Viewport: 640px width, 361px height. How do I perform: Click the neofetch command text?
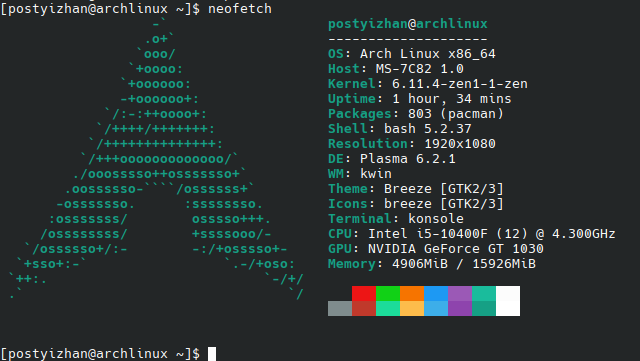[x=240, y=9]
